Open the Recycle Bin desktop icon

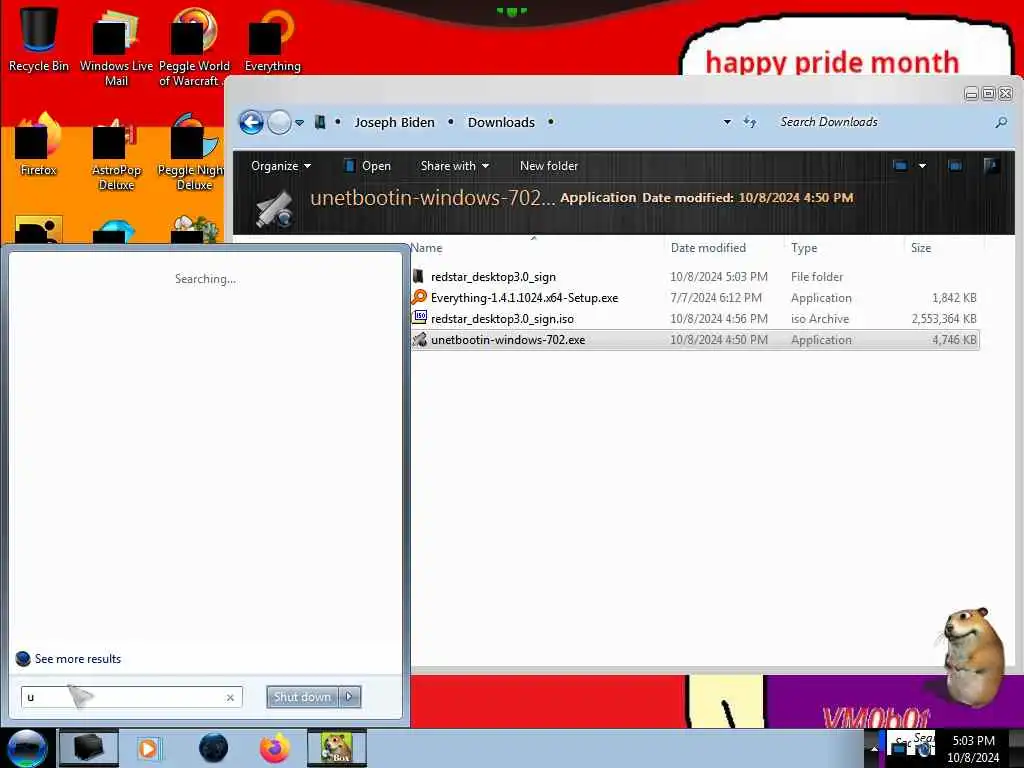pyautogui.click(x=39, y=38)
